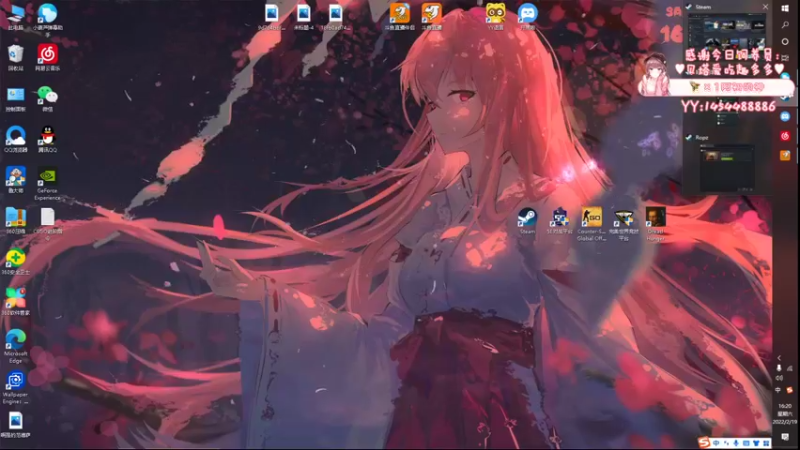
Task: Launch the Steam desktop shortcut
Action: [527, 221]
